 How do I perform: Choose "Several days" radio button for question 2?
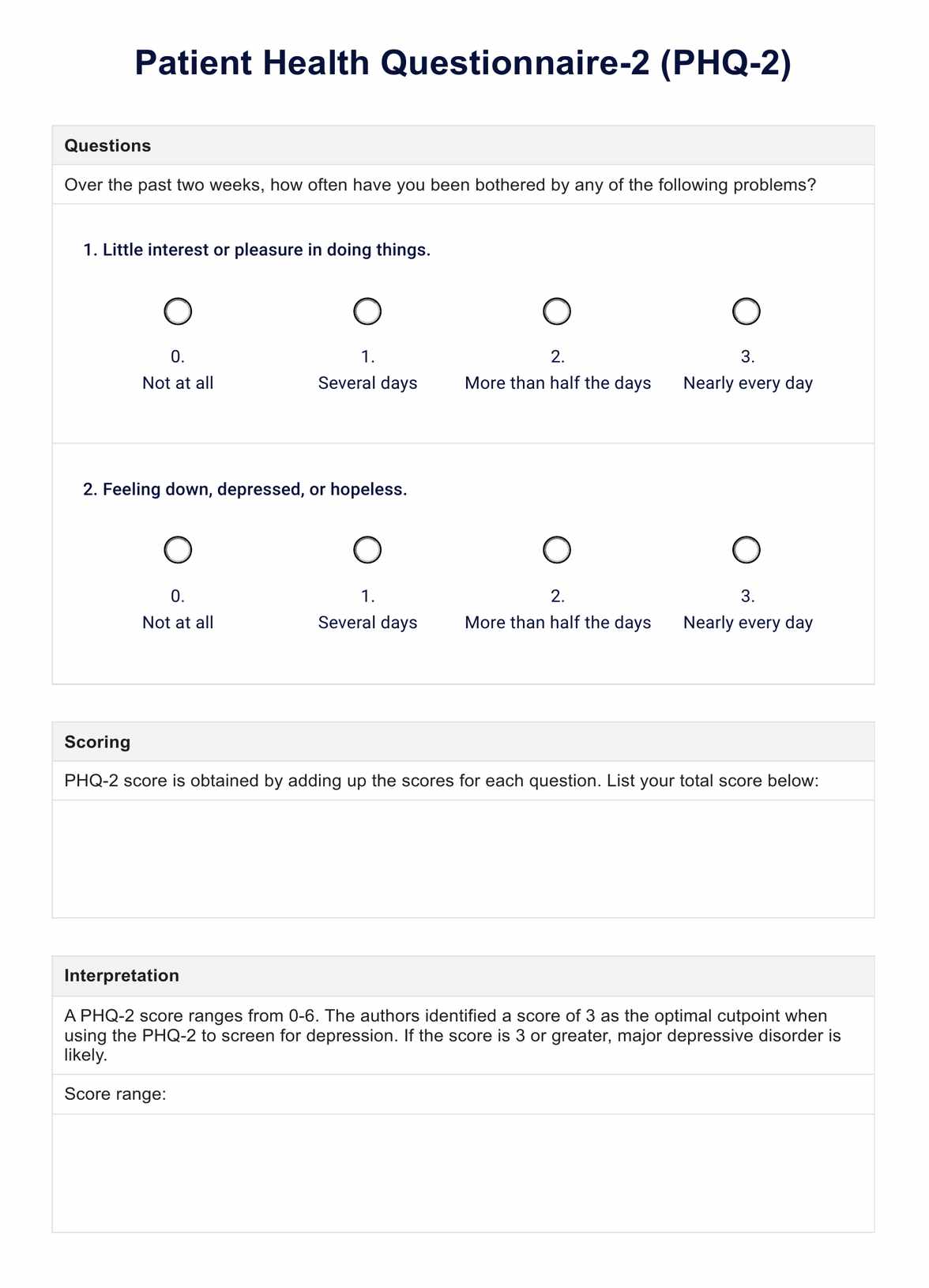[x=367, y=550]
